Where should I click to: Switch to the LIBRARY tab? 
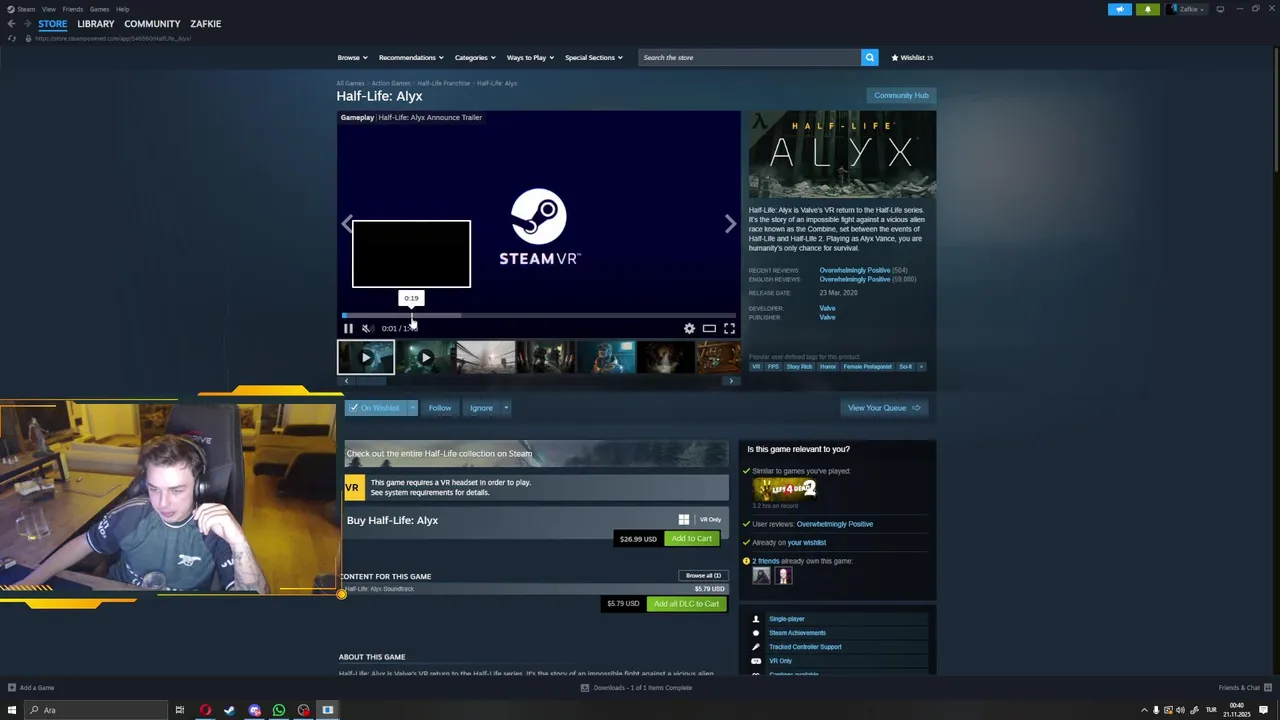(x=96, y=23)
